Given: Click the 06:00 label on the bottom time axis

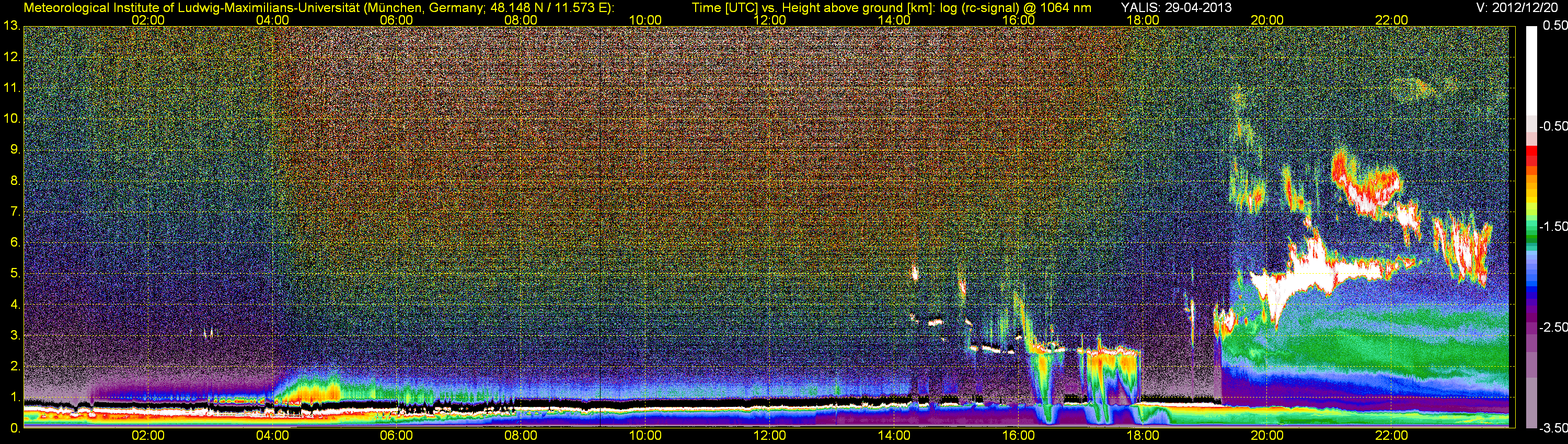Looking at the screenshot, I should [x=396, y=436].
